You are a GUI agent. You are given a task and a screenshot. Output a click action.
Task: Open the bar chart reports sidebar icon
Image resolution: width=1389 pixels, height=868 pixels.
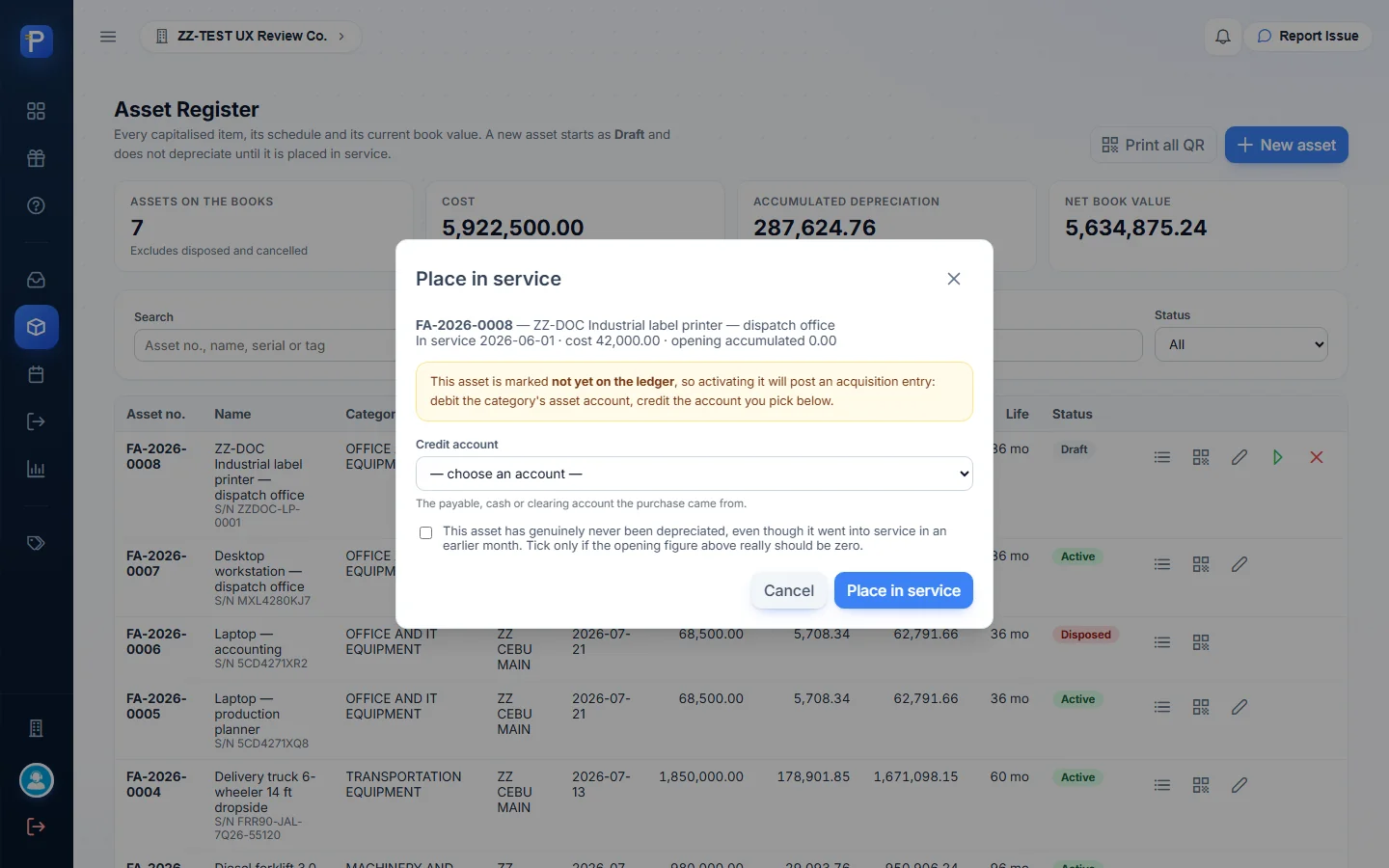pos(37,470)
